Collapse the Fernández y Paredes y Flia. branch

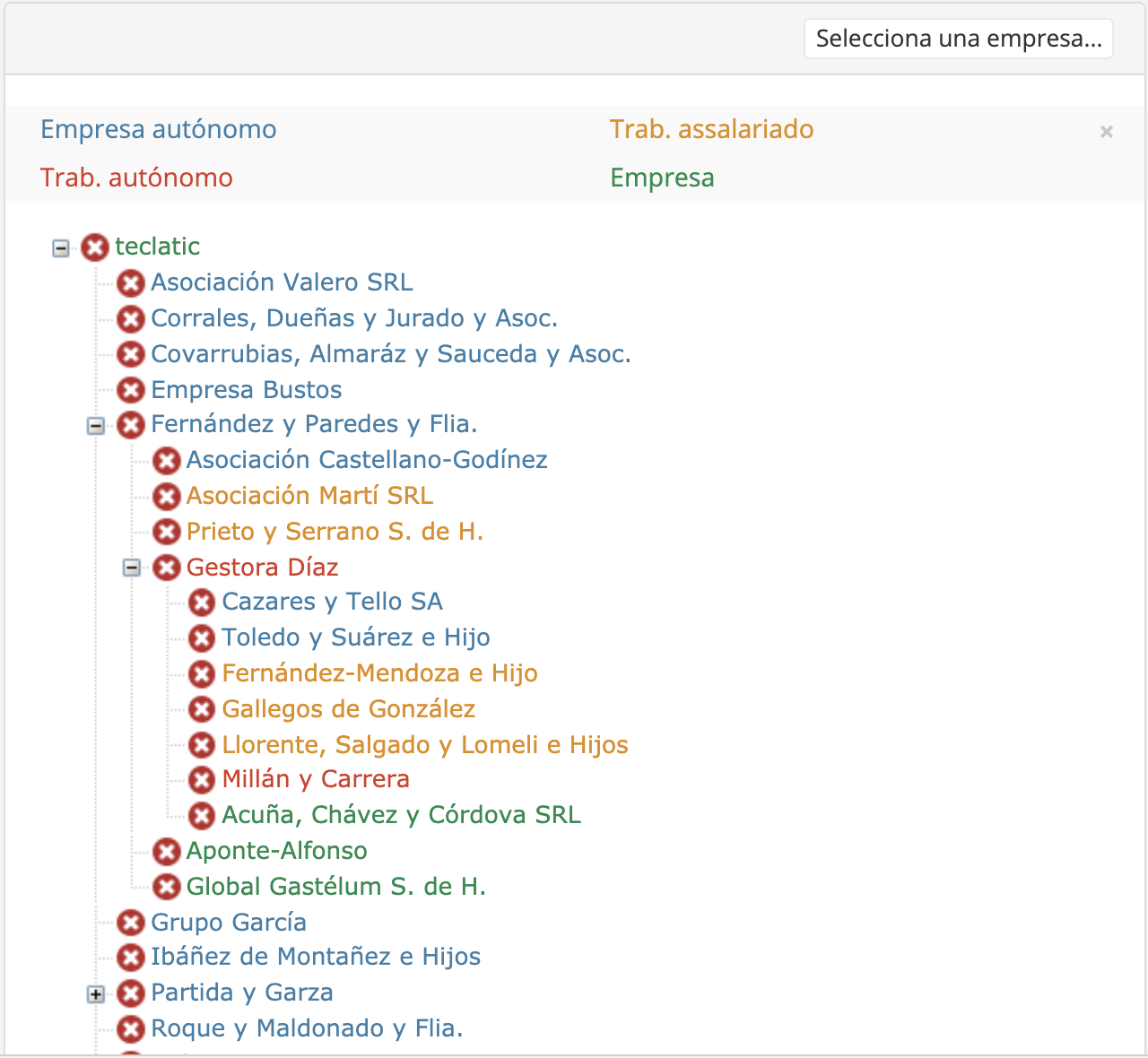coord(96,426)
